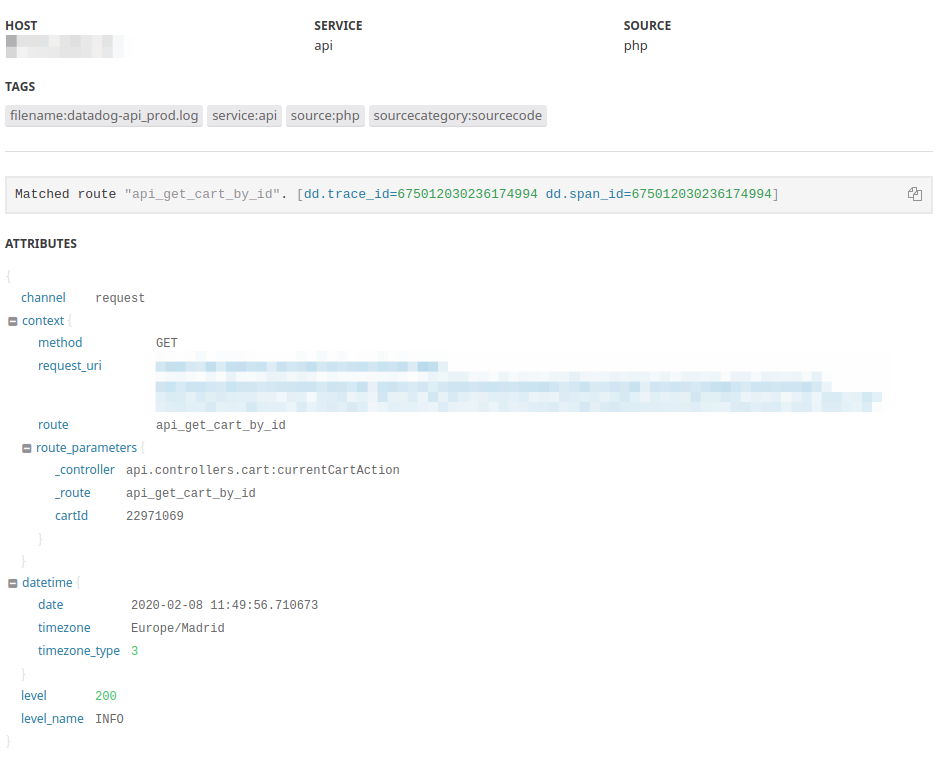The image size is (942, 777).
Task: Click the service:api tag
Action: (245, 115)
